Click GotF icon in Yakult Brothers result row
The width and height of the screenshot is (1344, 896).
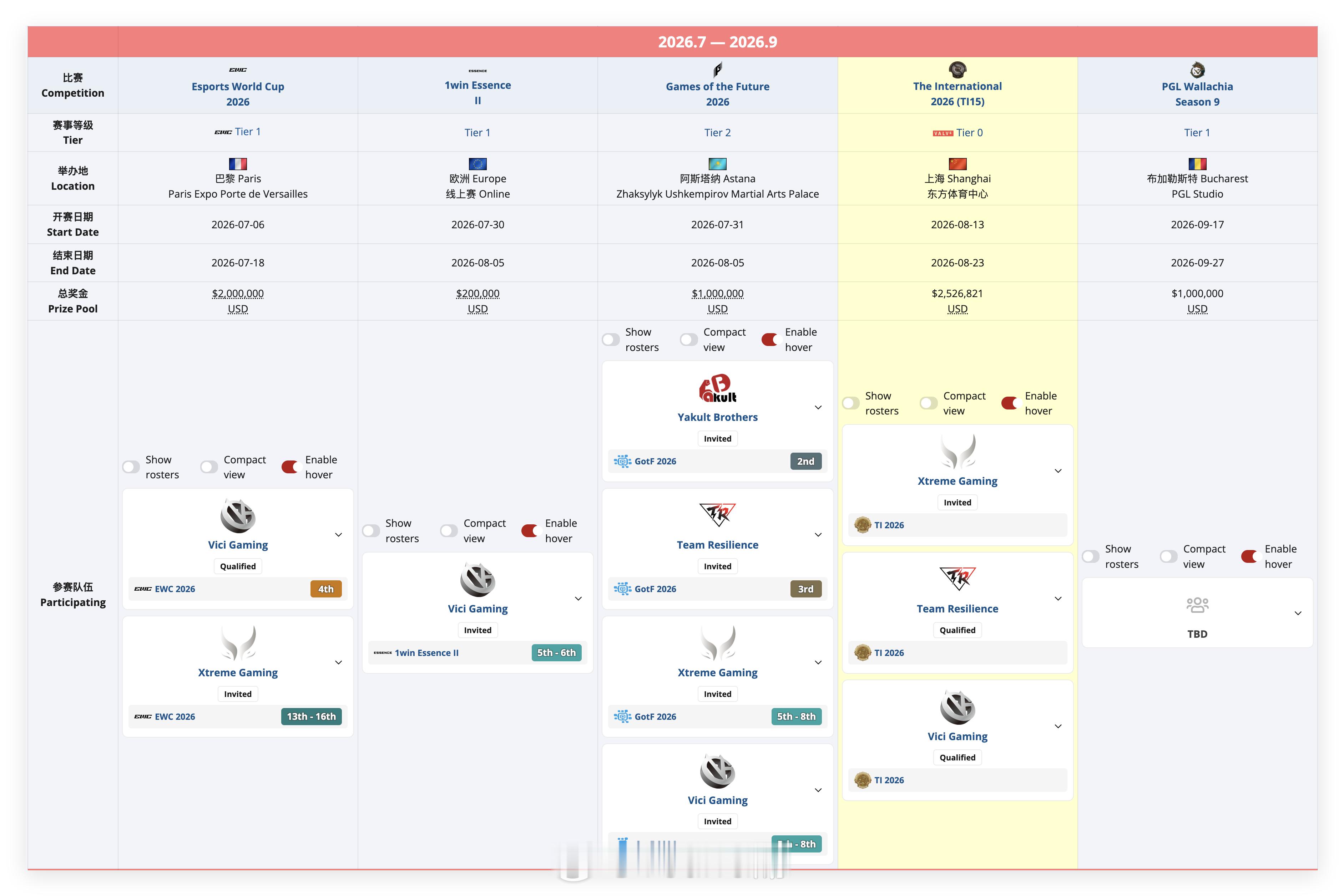[x=622, y=461]
